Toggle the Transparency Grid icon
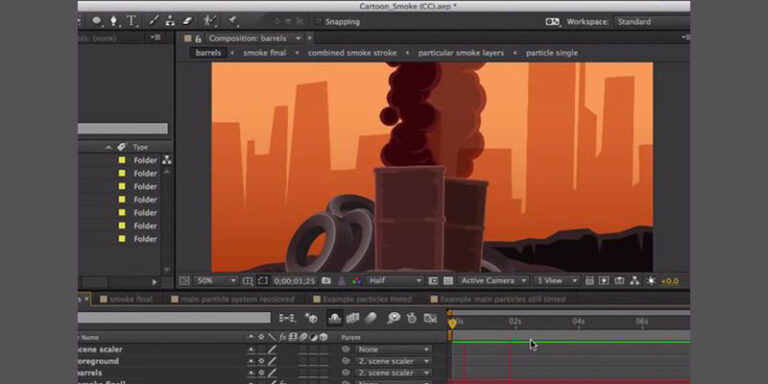 click(x=448, y=281)
